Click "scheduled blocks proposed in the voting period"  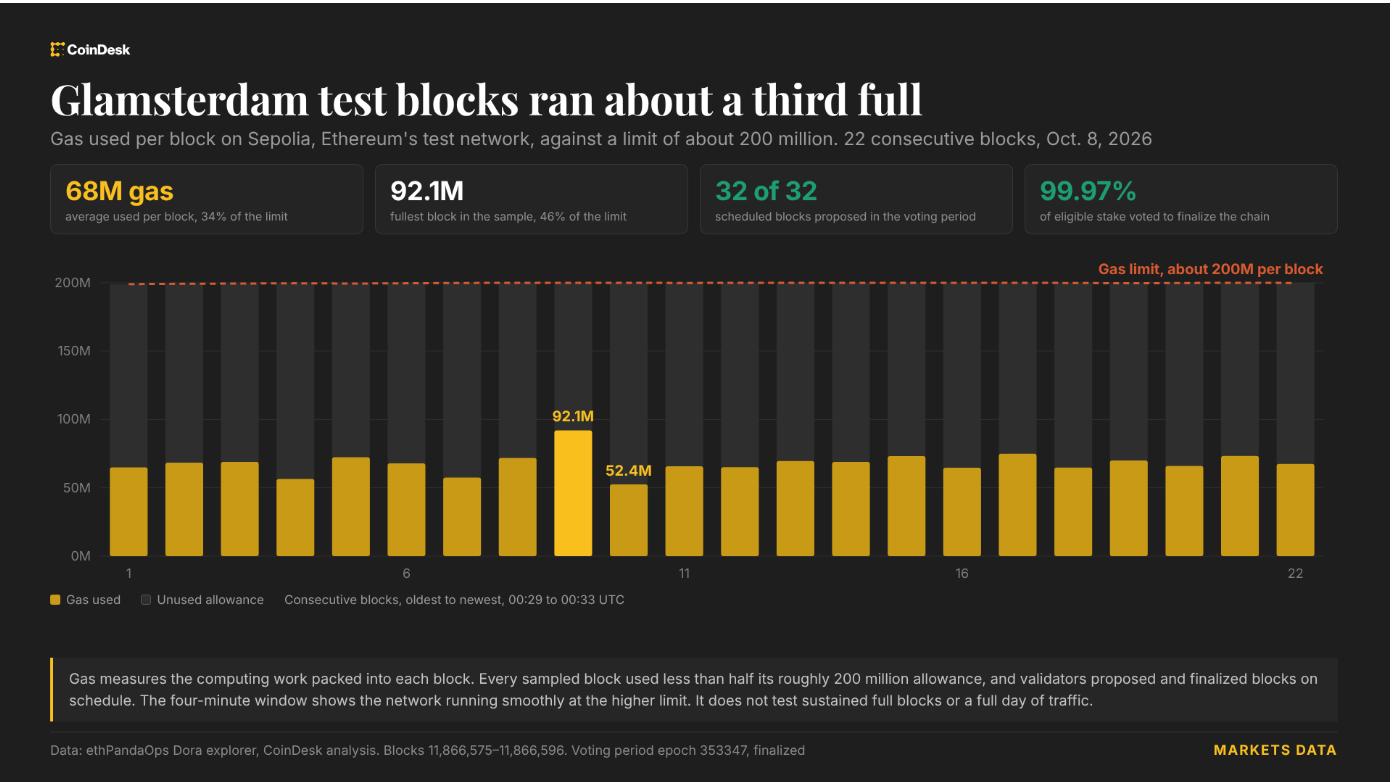click(x=845, y=216)
